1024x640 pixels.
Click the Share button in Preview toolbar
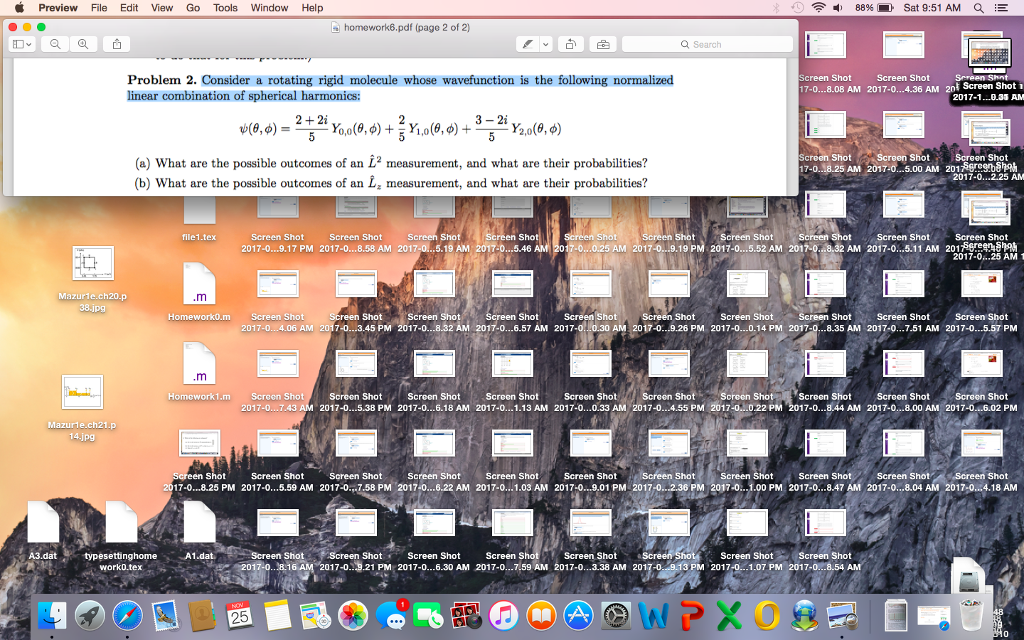(116, 44)
